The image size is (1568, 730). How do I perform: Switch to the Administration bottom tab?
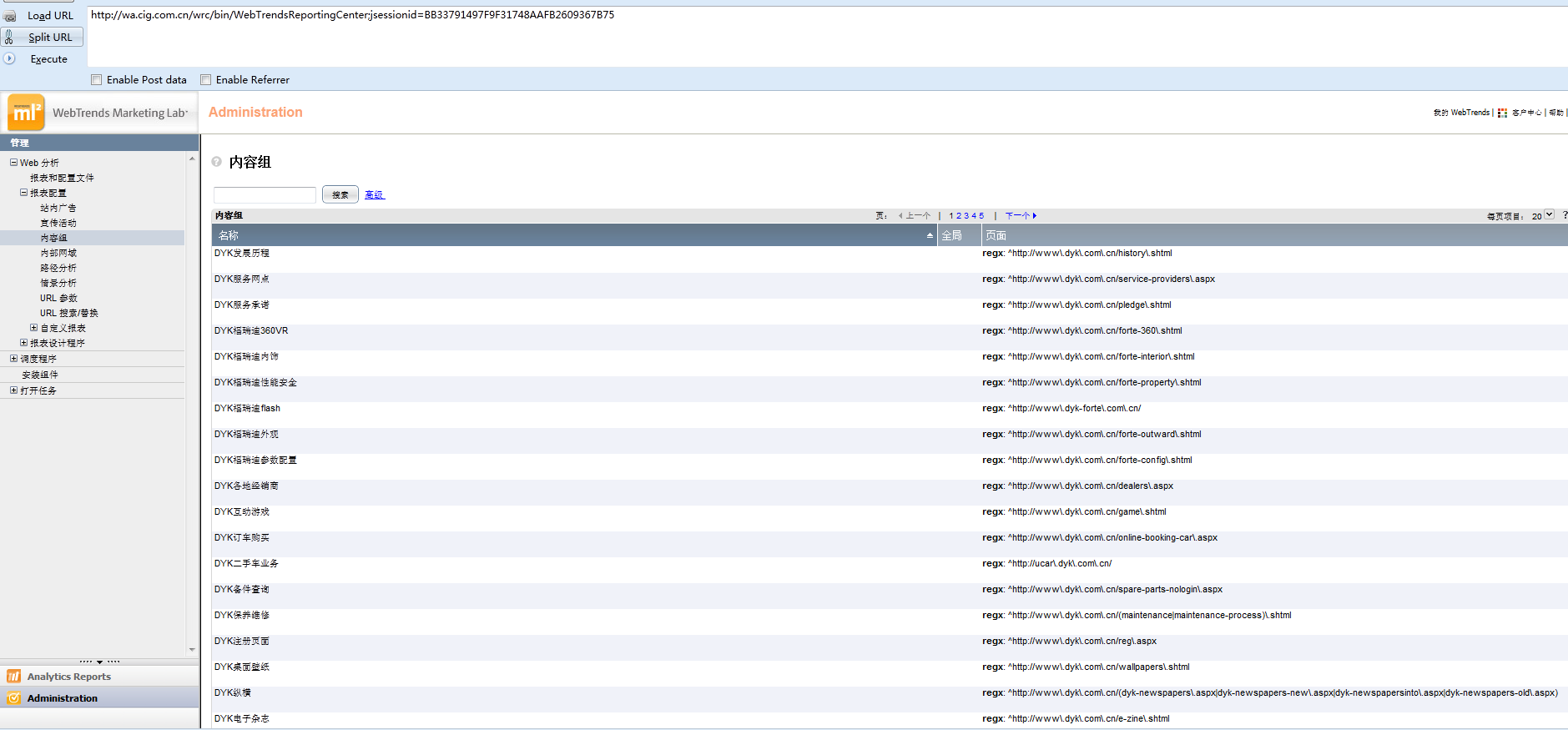[99, 697]
